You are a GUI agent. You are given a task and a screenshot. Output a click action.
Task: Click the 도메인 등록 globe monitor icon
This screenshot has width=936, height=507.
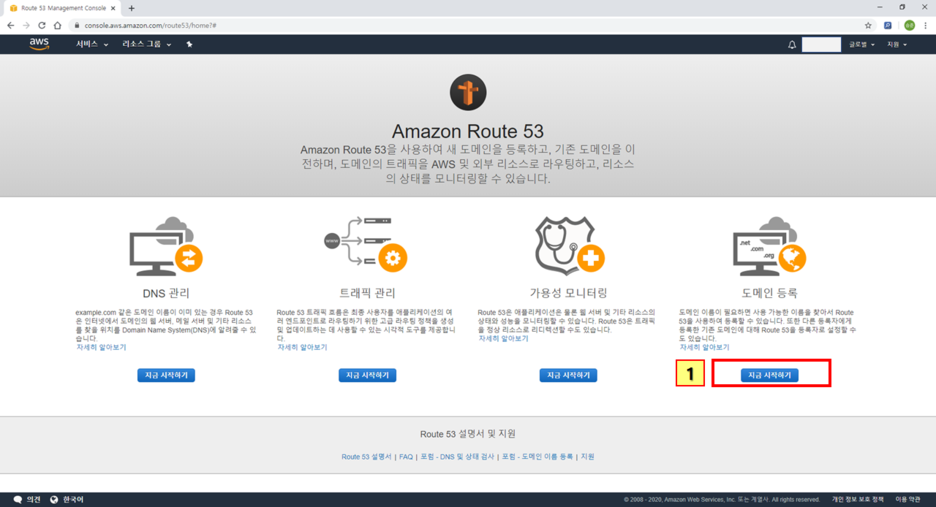769,246
